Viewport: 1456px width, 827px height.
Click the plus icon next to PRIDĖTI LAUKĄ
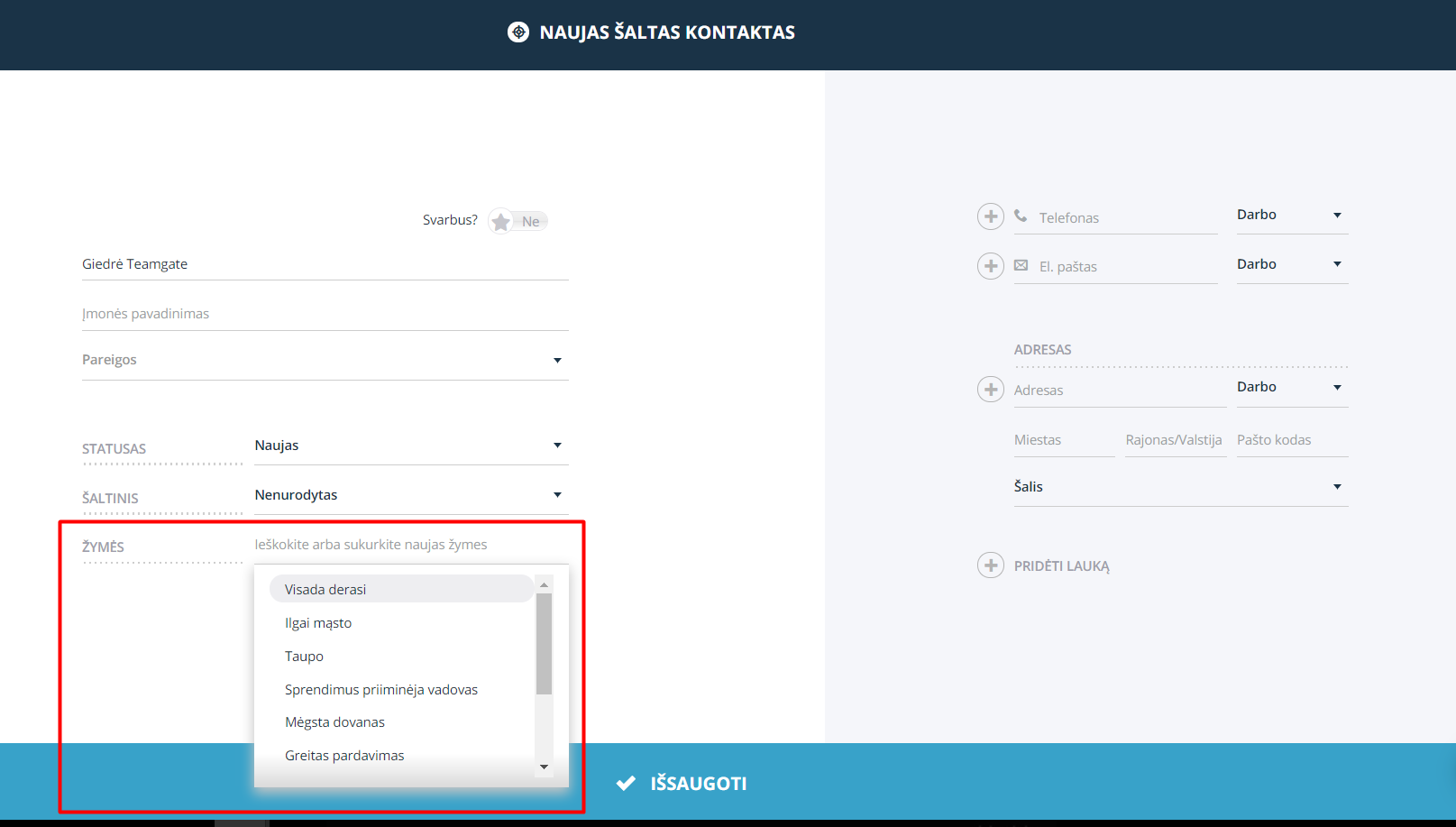click(x=991, y=565)
